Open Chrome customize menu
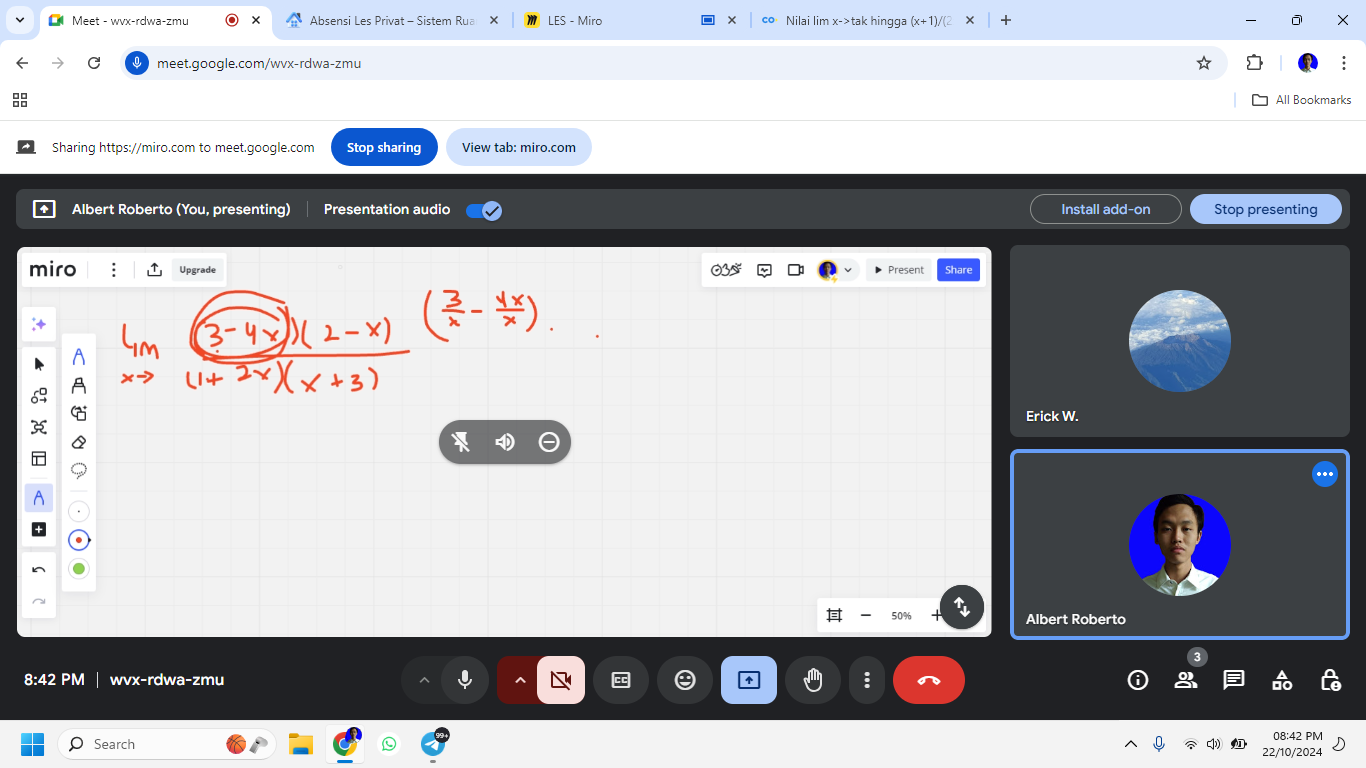The width and height of the screenshot is (1366, 768). coord(1344,63)
